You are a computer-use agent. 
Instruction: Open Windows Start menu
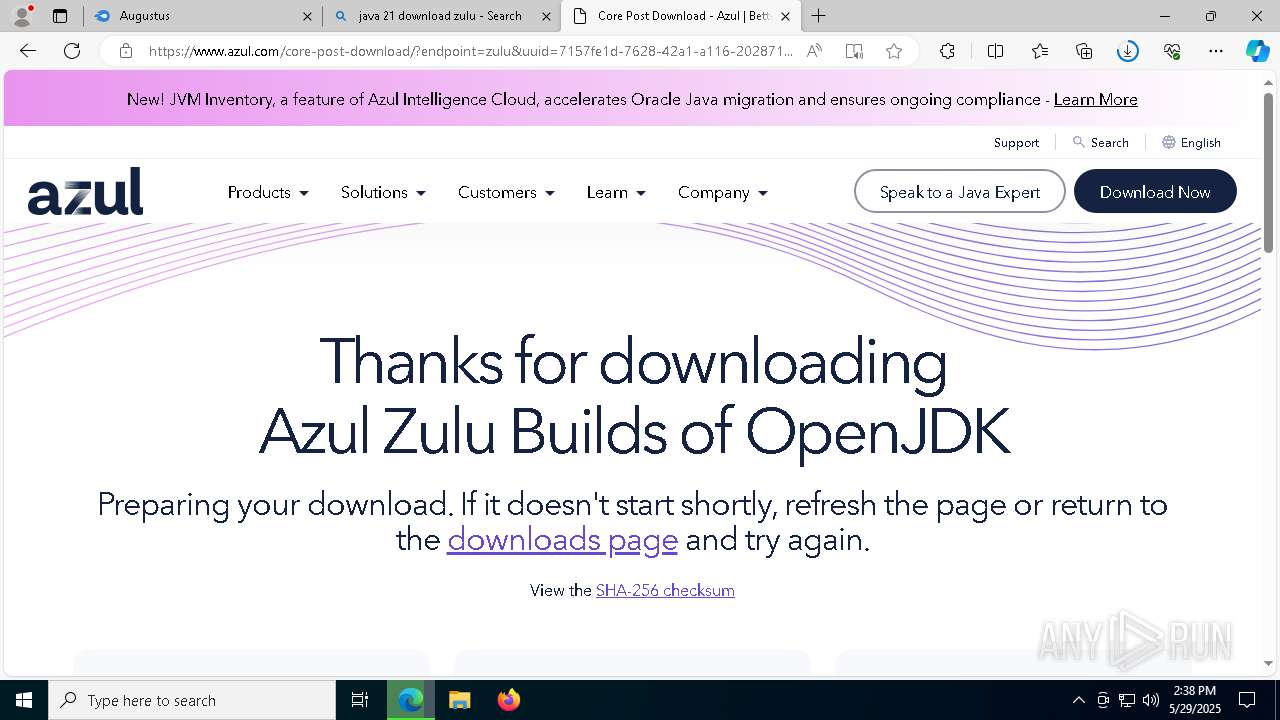24,700
